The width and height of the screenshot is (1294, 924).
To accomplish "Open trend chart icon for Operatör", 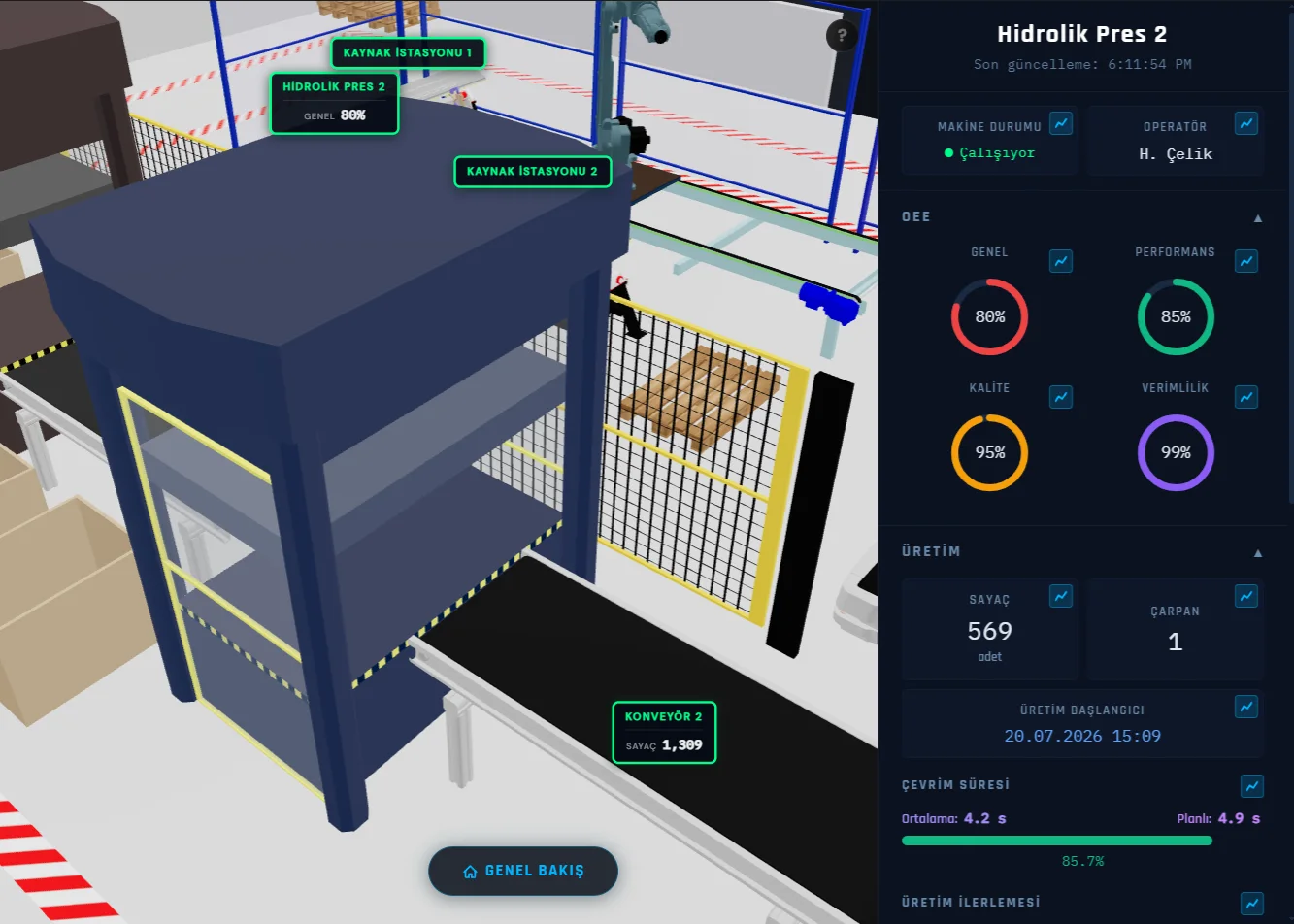I will (1246, 123).
